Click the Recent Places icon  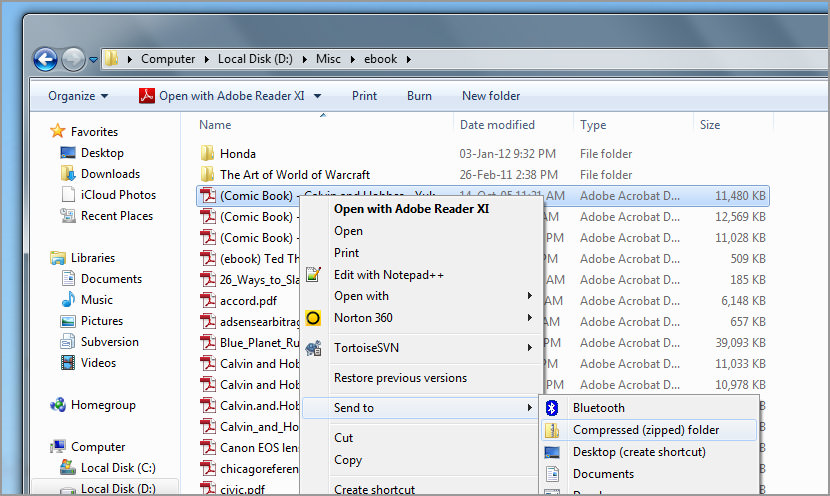(x=68, y=215)
